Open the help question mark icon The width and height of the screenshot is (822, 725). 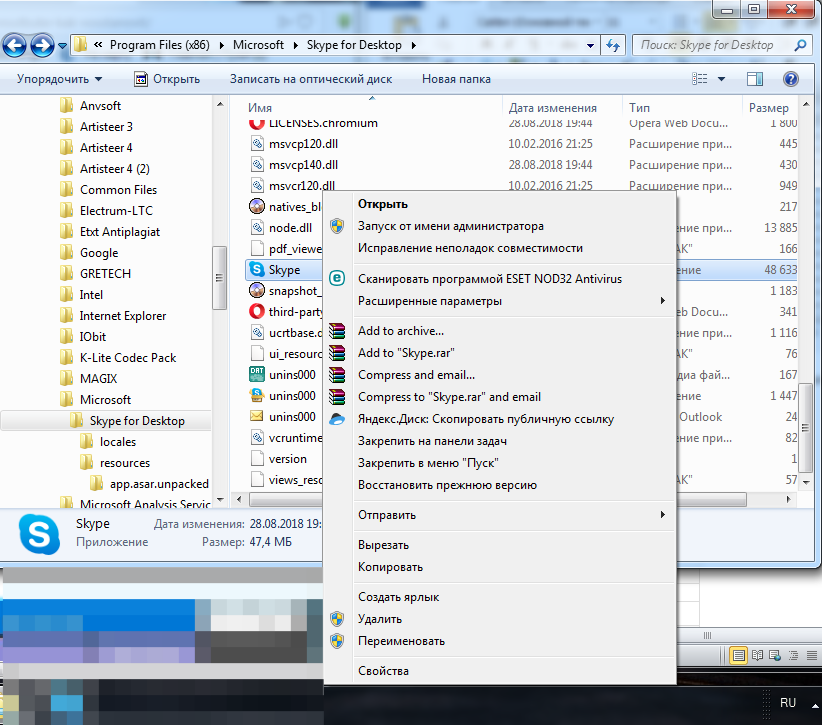[x=791, y=79]
